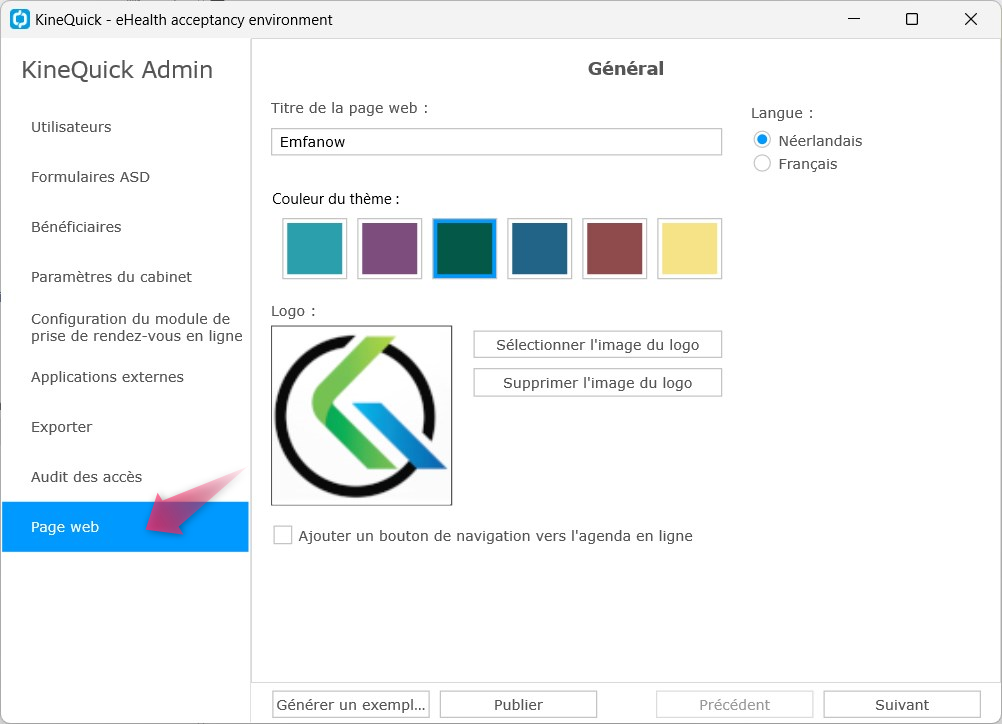Choose the brownish red theme color
The width and height of the screenshot is (1002, 724).
coord(615,249)
